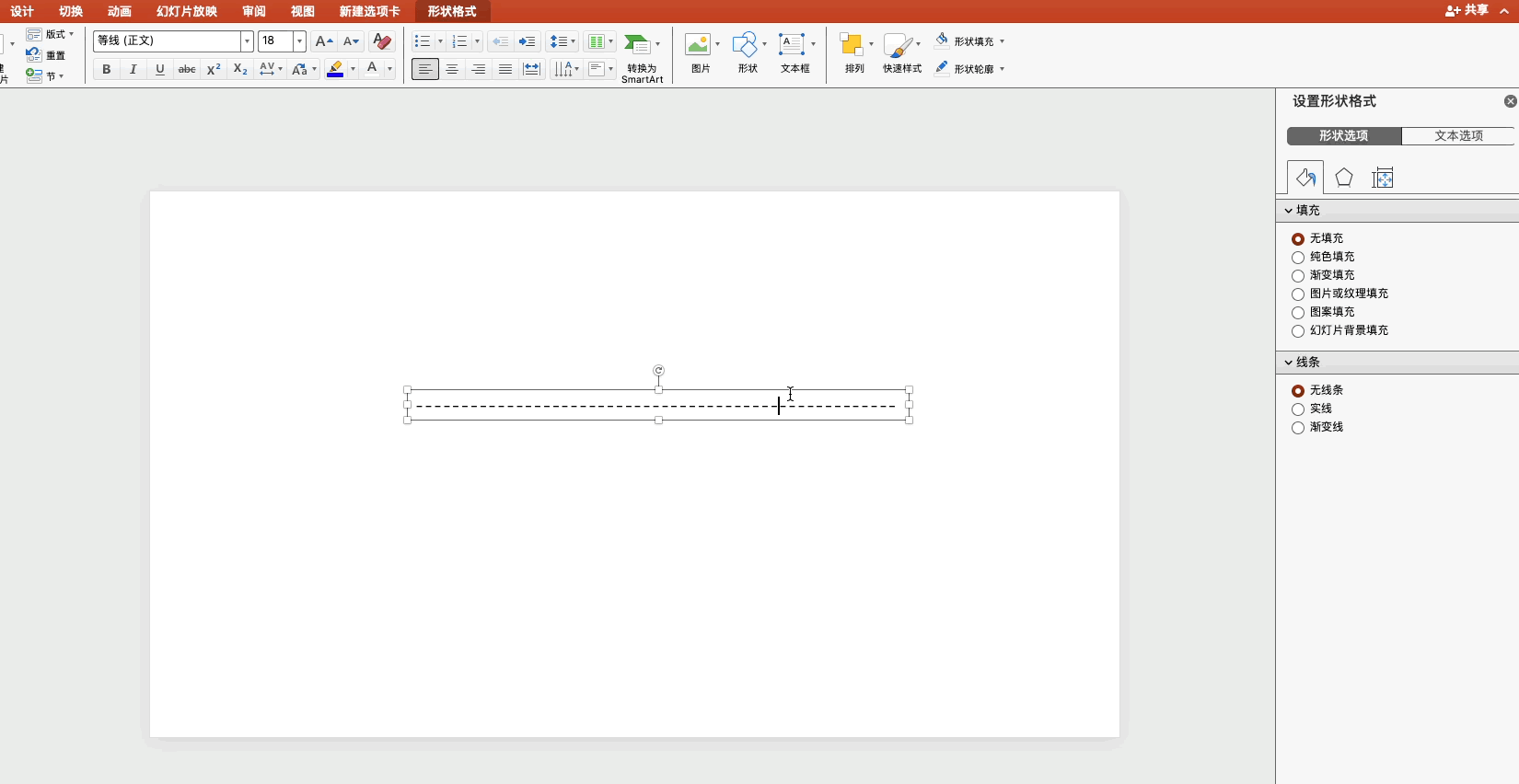Choose 渐变填充 gradient fill option

[x=1298, y=276]
